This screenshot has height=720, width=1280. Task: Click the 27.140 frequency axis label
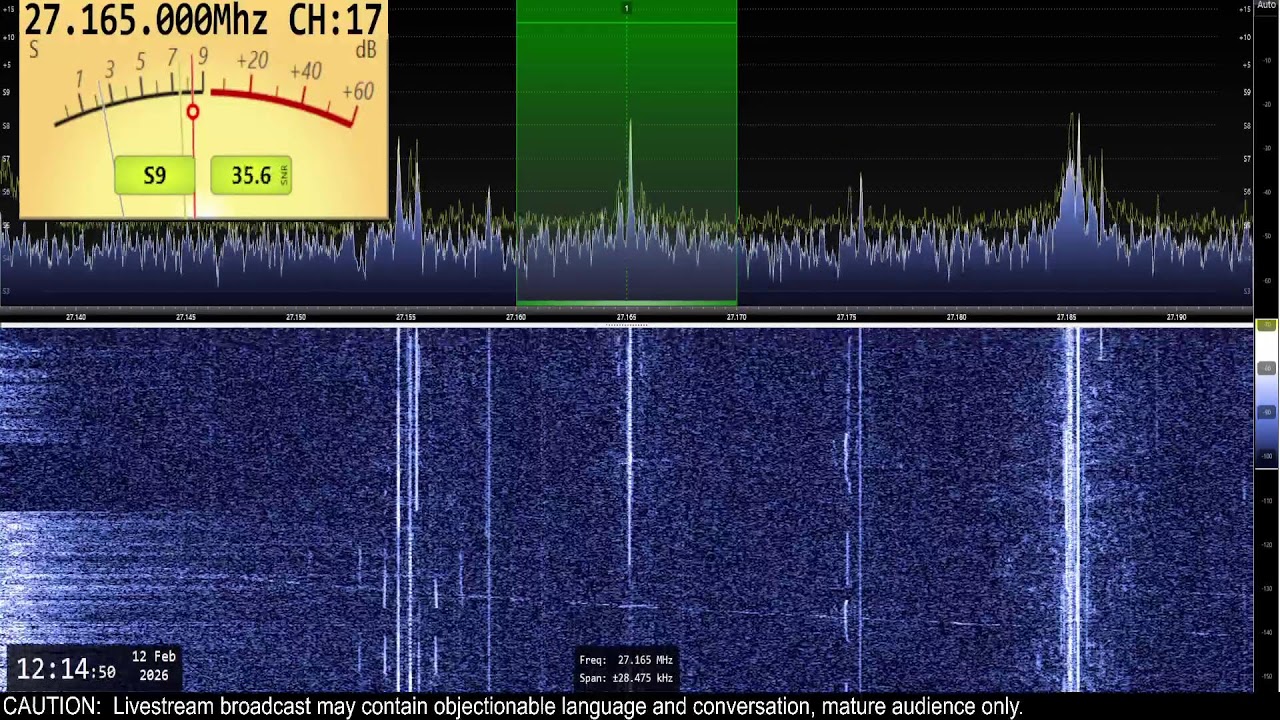(75, 317)
